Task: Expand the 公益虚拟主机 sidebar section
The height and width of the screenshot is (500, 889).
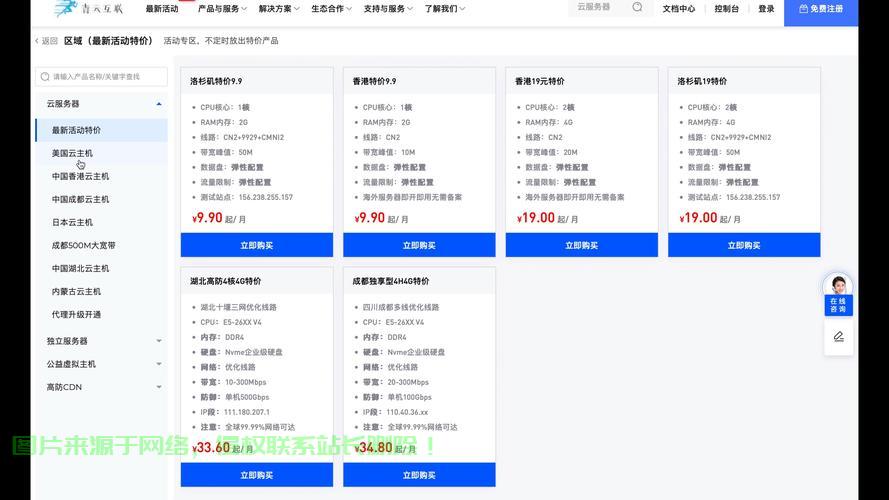Action: pyautogui.click(x=102, y=364)
